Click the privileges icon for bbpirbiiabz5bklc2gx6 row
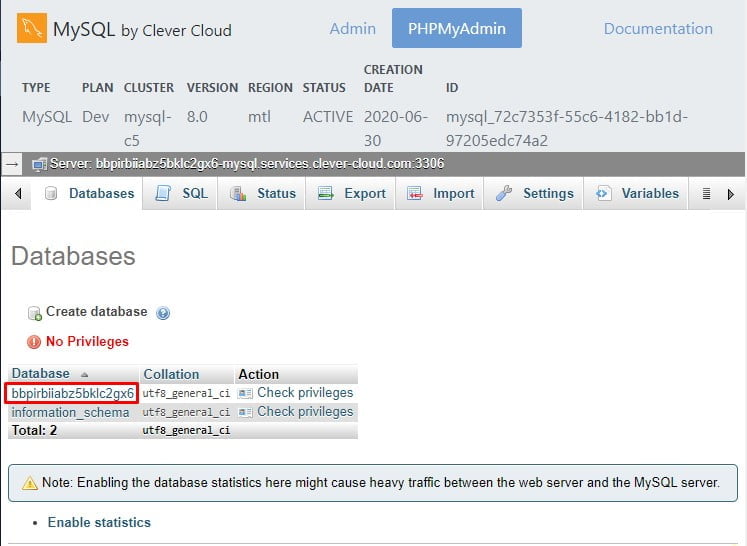747x546 pixels. [x=245, y=393]
